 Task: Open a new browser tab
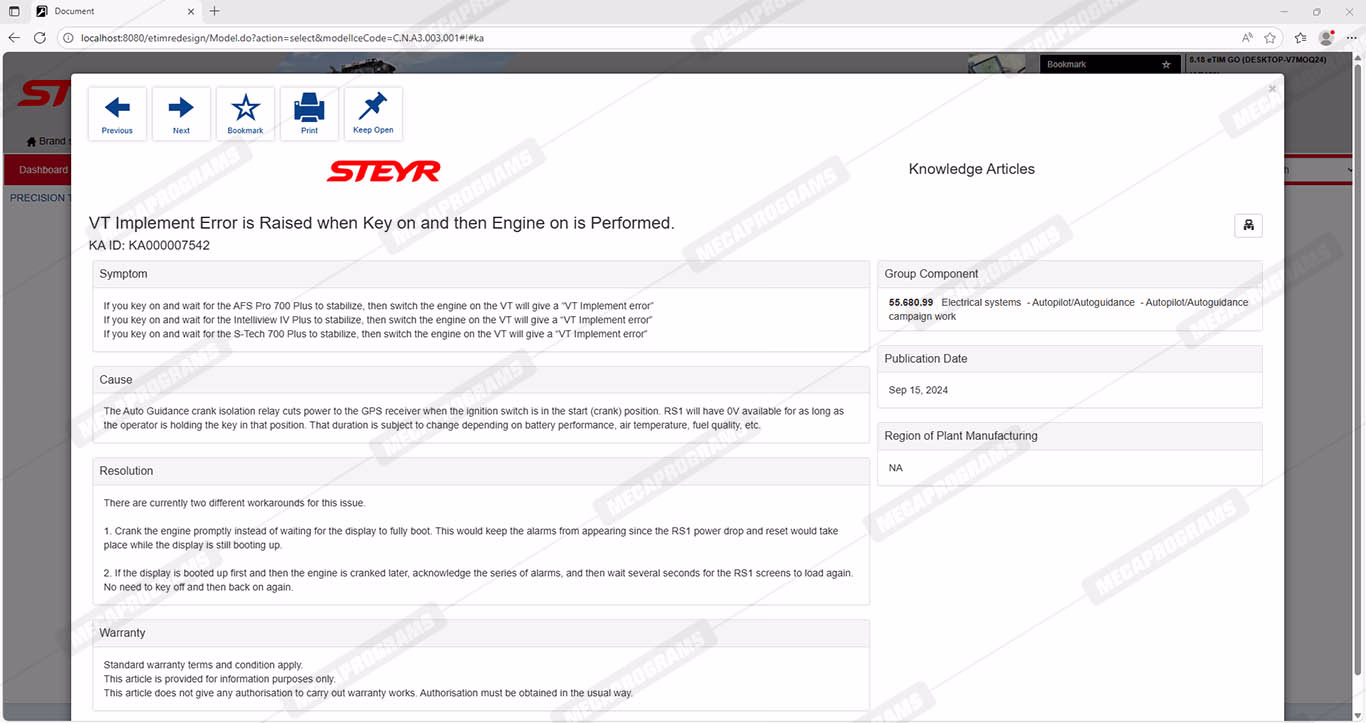coord(214,11)
